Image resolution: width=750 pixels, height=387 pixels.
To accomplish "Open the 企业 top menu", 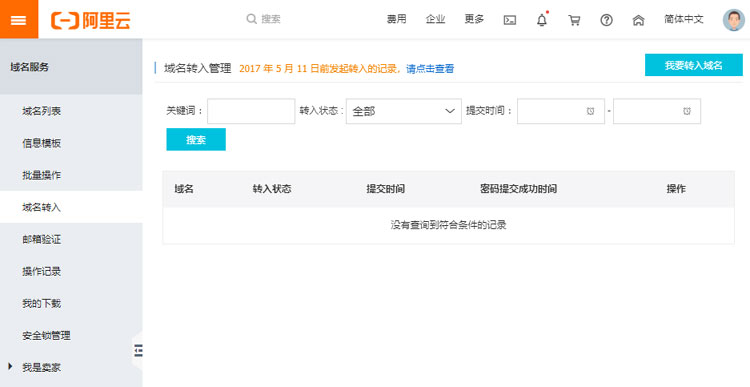I will [435, 19].
